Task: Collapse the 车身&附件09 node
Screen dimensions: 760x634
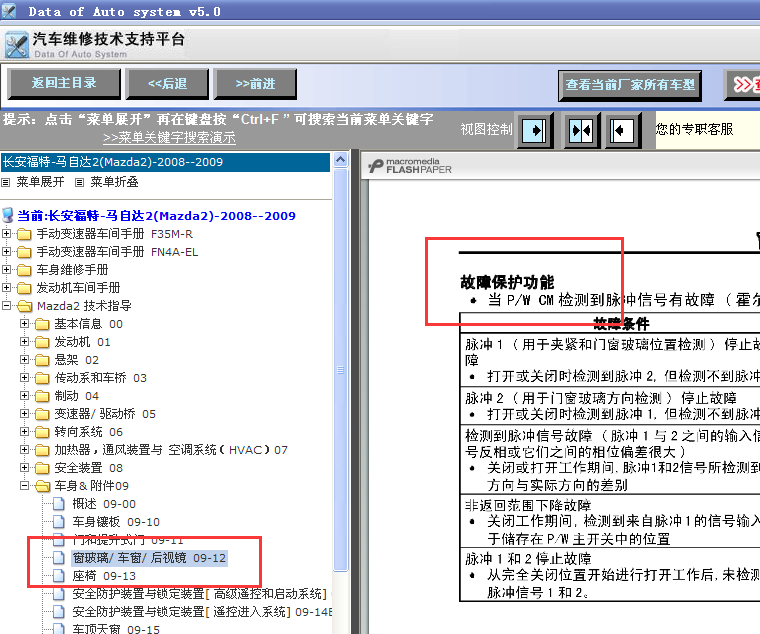Action: coord(24,486)
